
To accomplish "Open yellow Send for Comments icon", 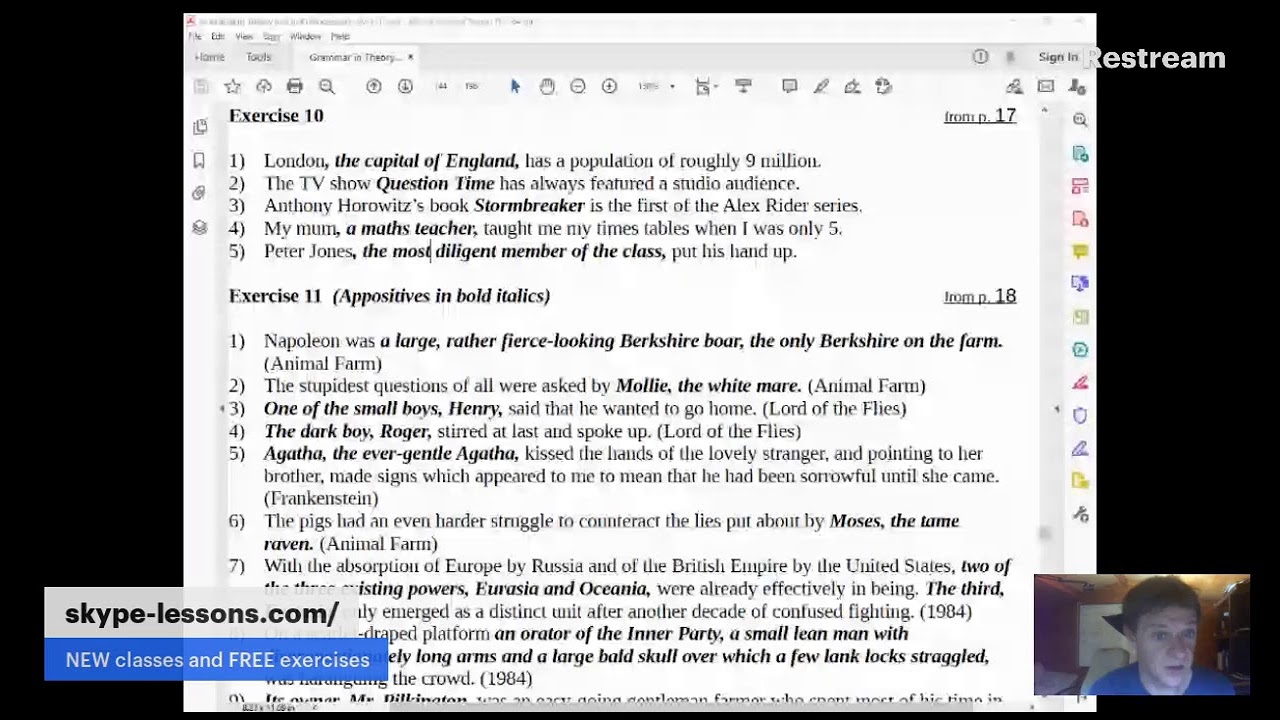I will coord(1080,481).
